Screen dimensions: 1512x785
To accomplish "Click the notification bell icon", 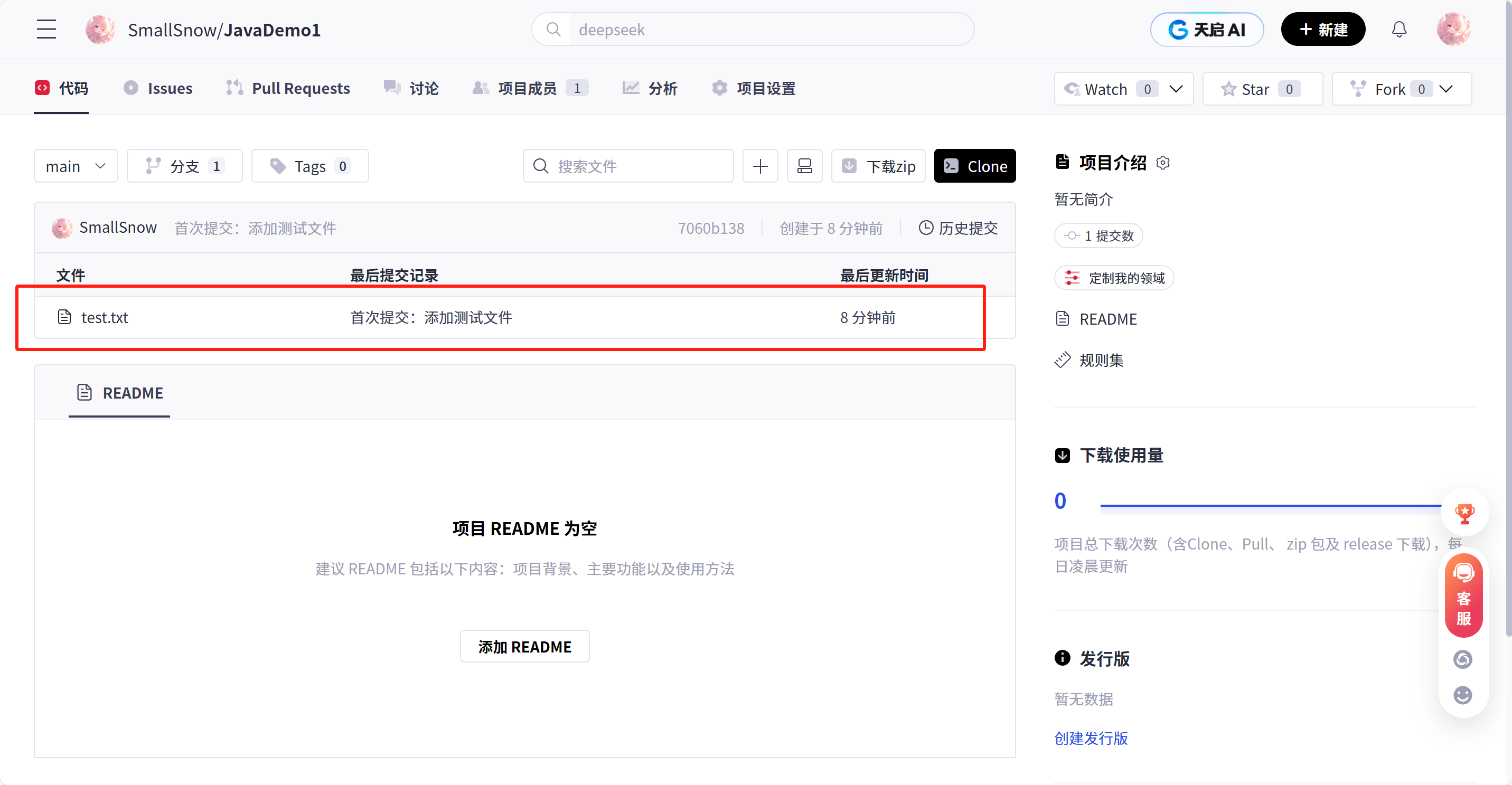I will click(x=1398, y=30).
